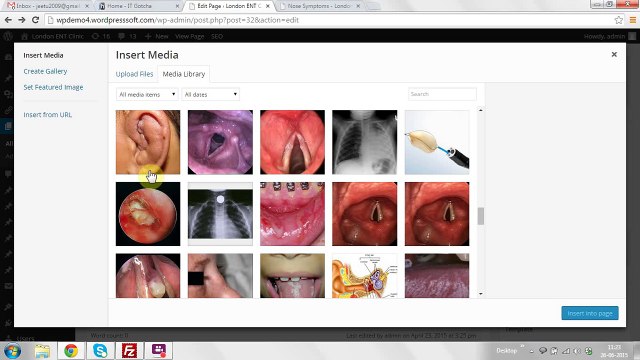Screen dimensions: 640x360
Task: Click the scrollbar up arrow
Action: 481,110
